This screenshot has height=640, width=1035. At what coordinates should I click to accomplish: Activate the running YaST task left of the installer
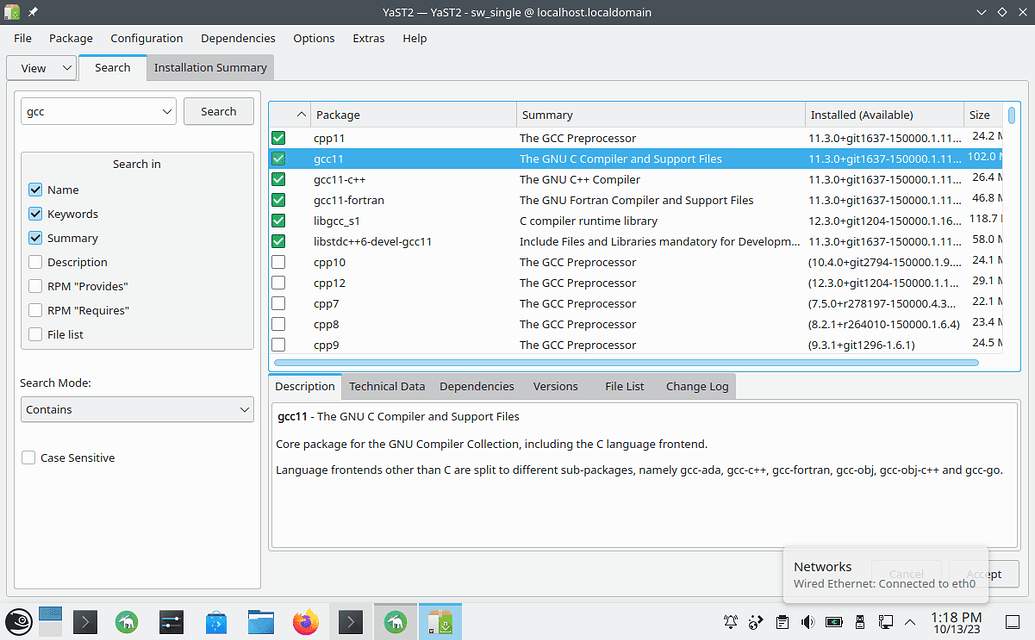[395, 622]
